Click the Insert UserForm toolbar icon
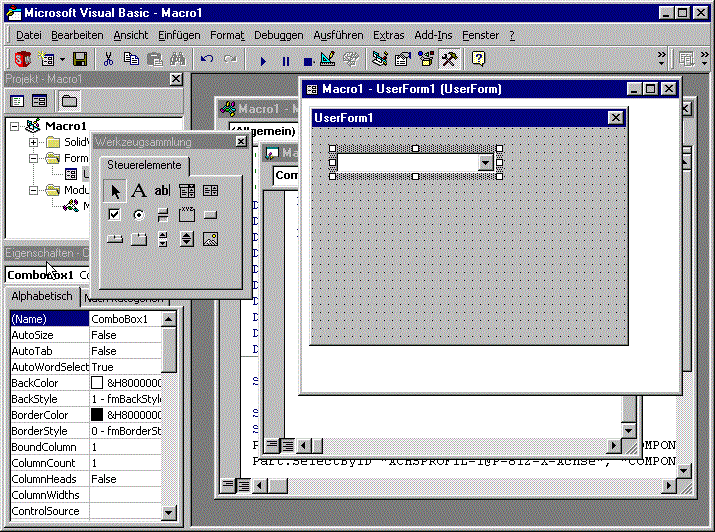Viewport: 715px width, 532px height. [x=47, y=59]
